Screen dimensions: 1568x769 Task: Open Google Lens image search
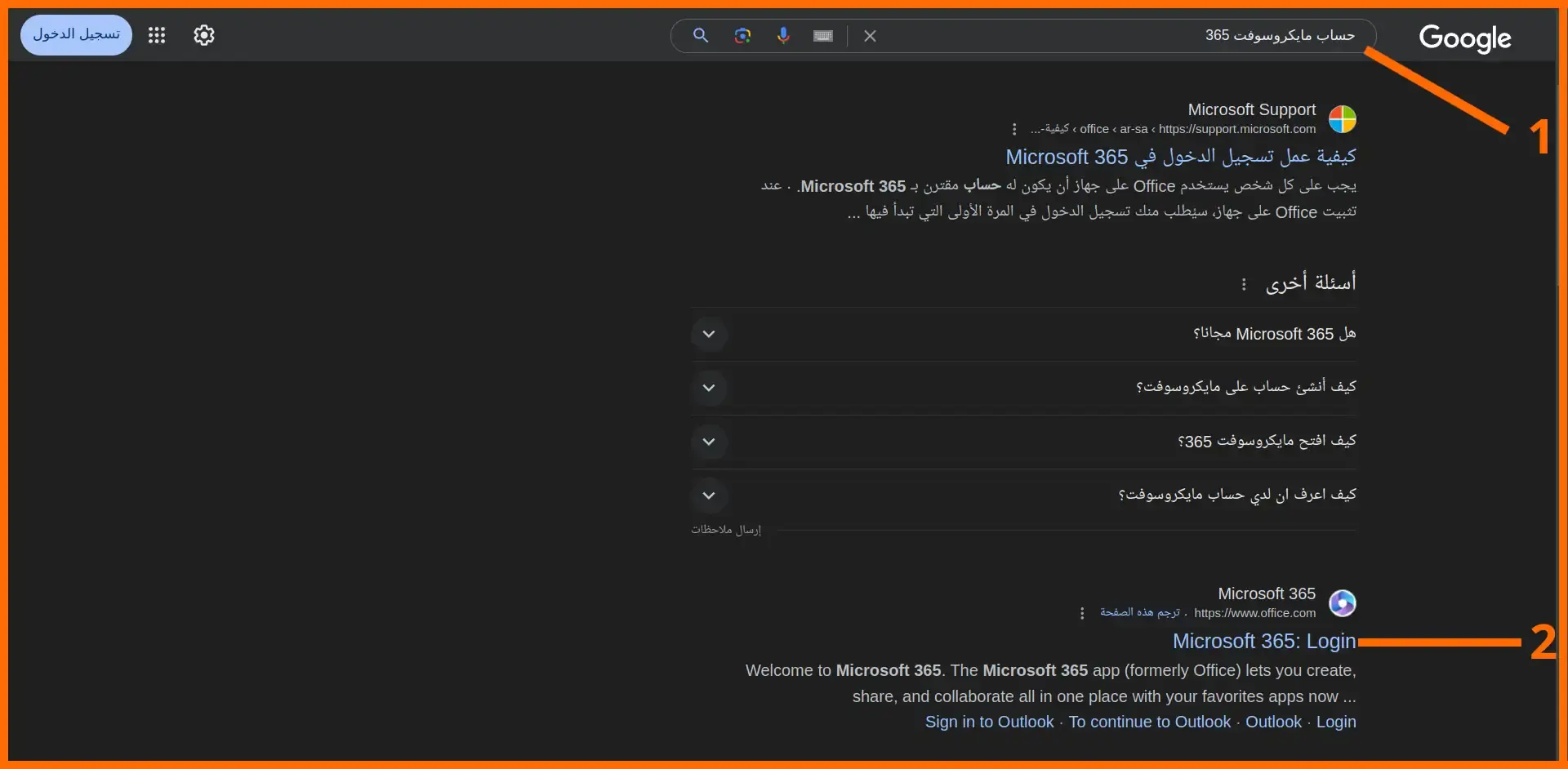[x=742, y=35]
